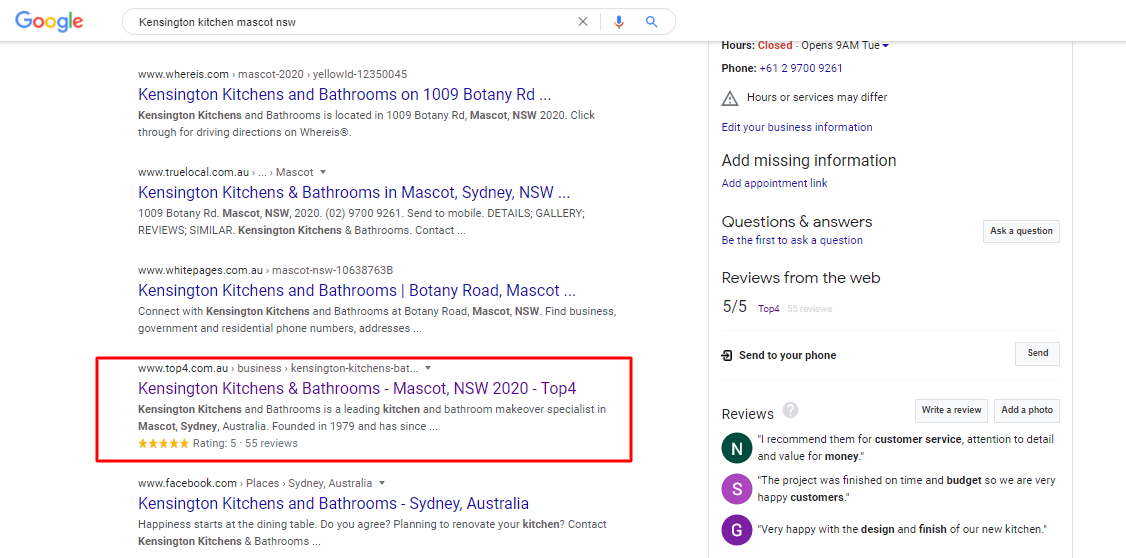Click the reviews help question mark icon
This screenshot has height=558, width=1126.
[x=791, y=410]
